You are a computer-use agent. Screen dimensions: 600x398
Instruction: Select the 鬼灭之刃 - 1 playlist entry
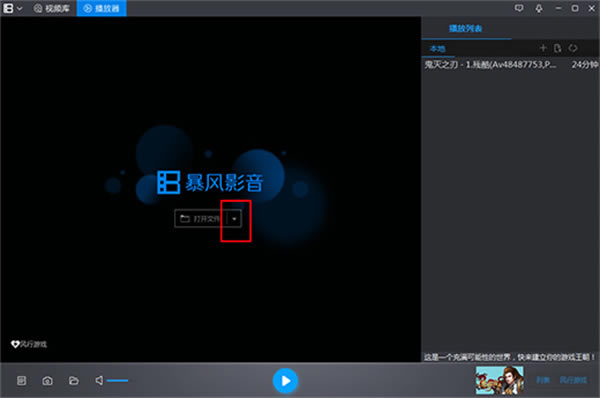click(x=510, y=65)
